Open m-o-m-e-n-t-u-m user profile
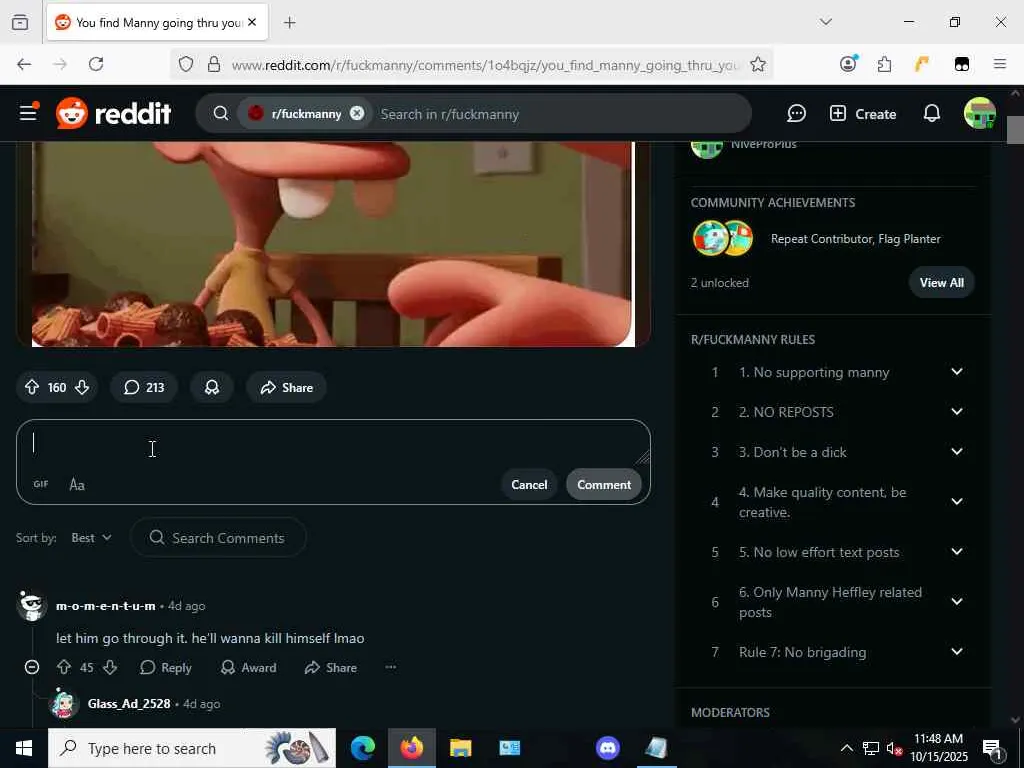 pos(106,606)
